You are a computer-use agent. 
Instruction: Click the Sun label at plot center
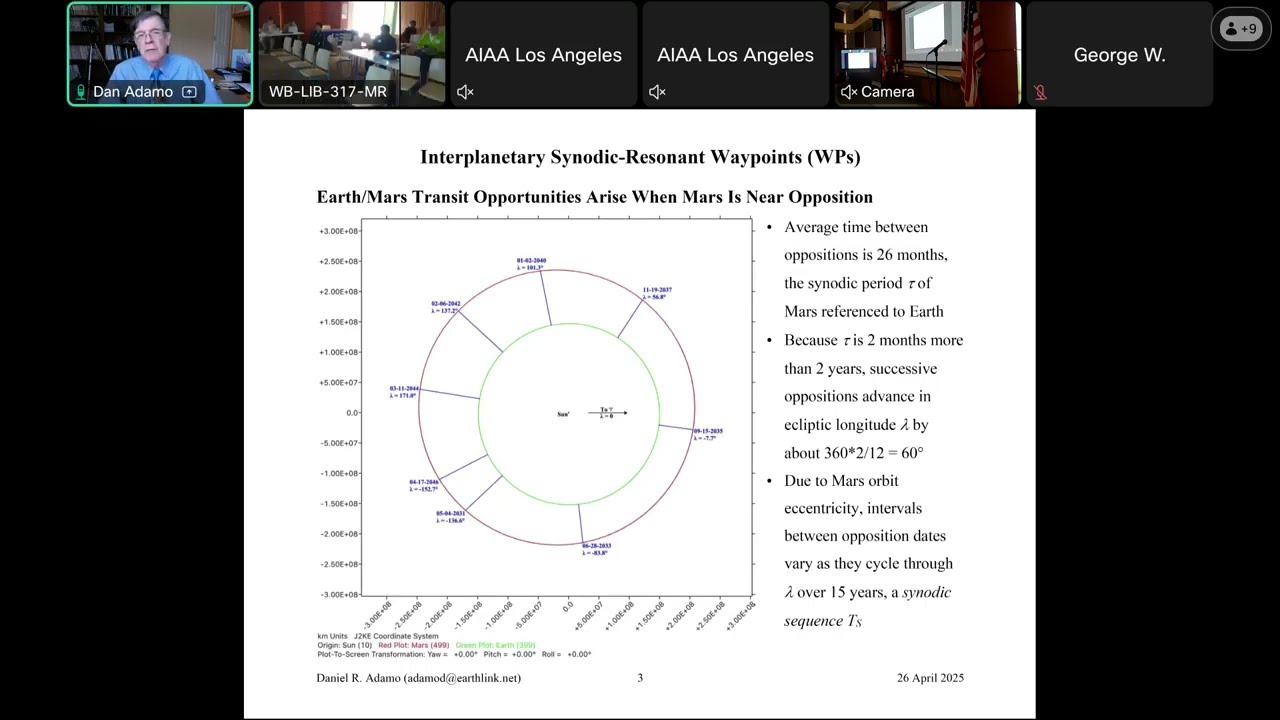(x=563, y=414)
